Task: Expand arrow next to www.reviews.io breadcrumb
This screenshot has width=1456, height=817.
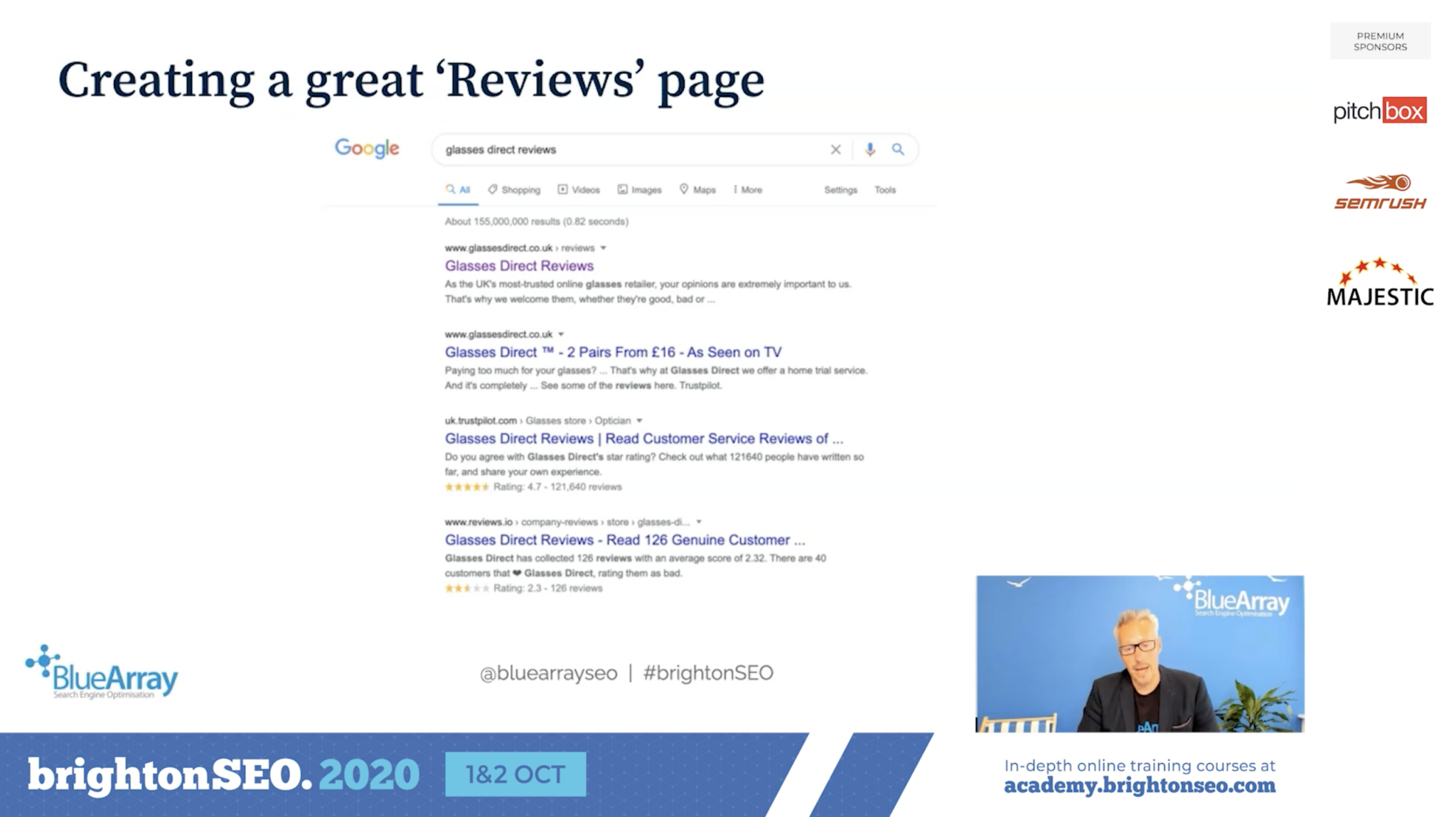Action: pyautogui.click(x=699, y=522)
